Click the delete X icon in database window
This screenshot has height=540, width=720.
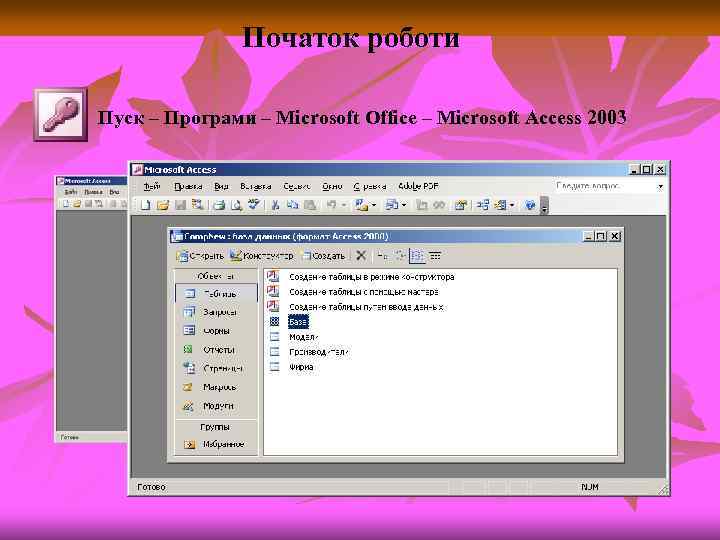pyautogui.click(x=361, y=256)
